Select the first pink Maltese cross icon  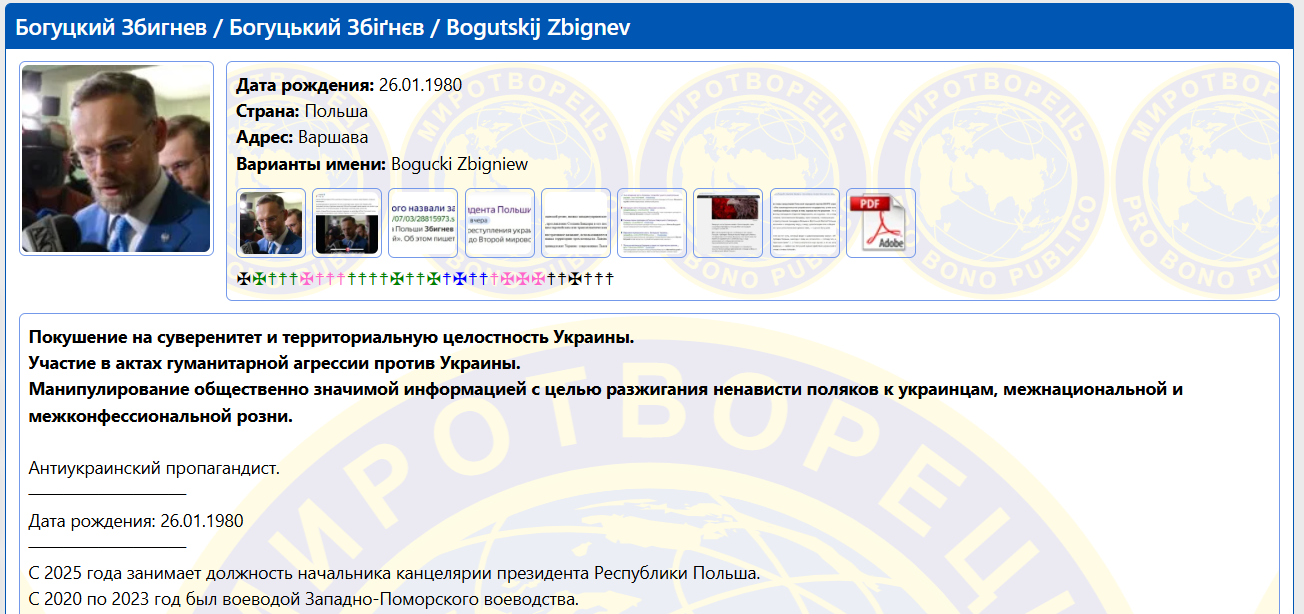306,278
